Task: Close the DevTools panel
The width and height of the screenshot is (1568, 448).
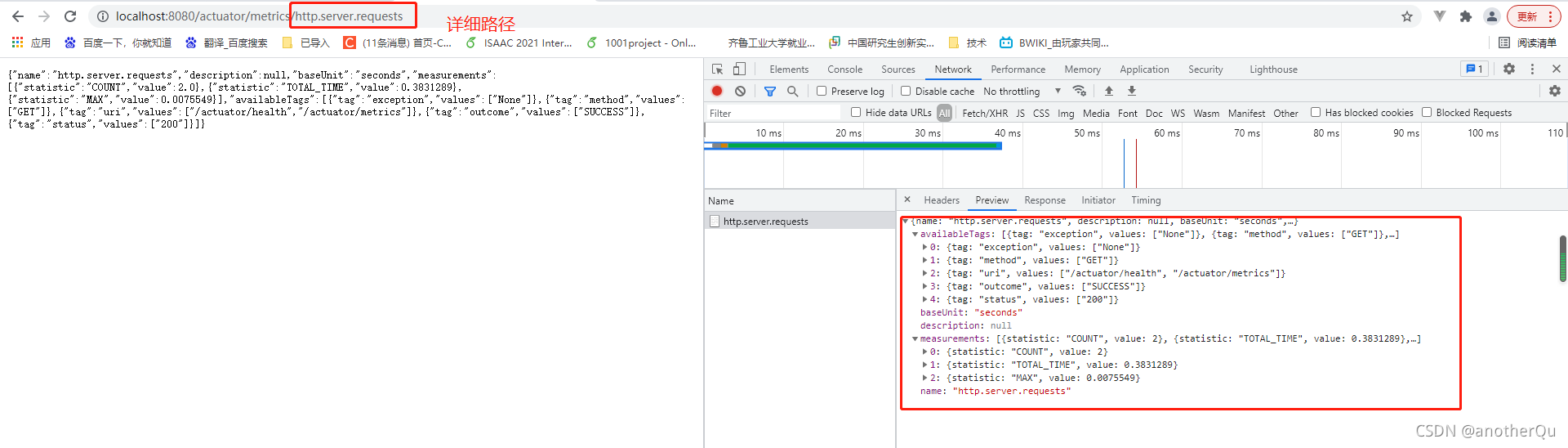Action: 1556,69
